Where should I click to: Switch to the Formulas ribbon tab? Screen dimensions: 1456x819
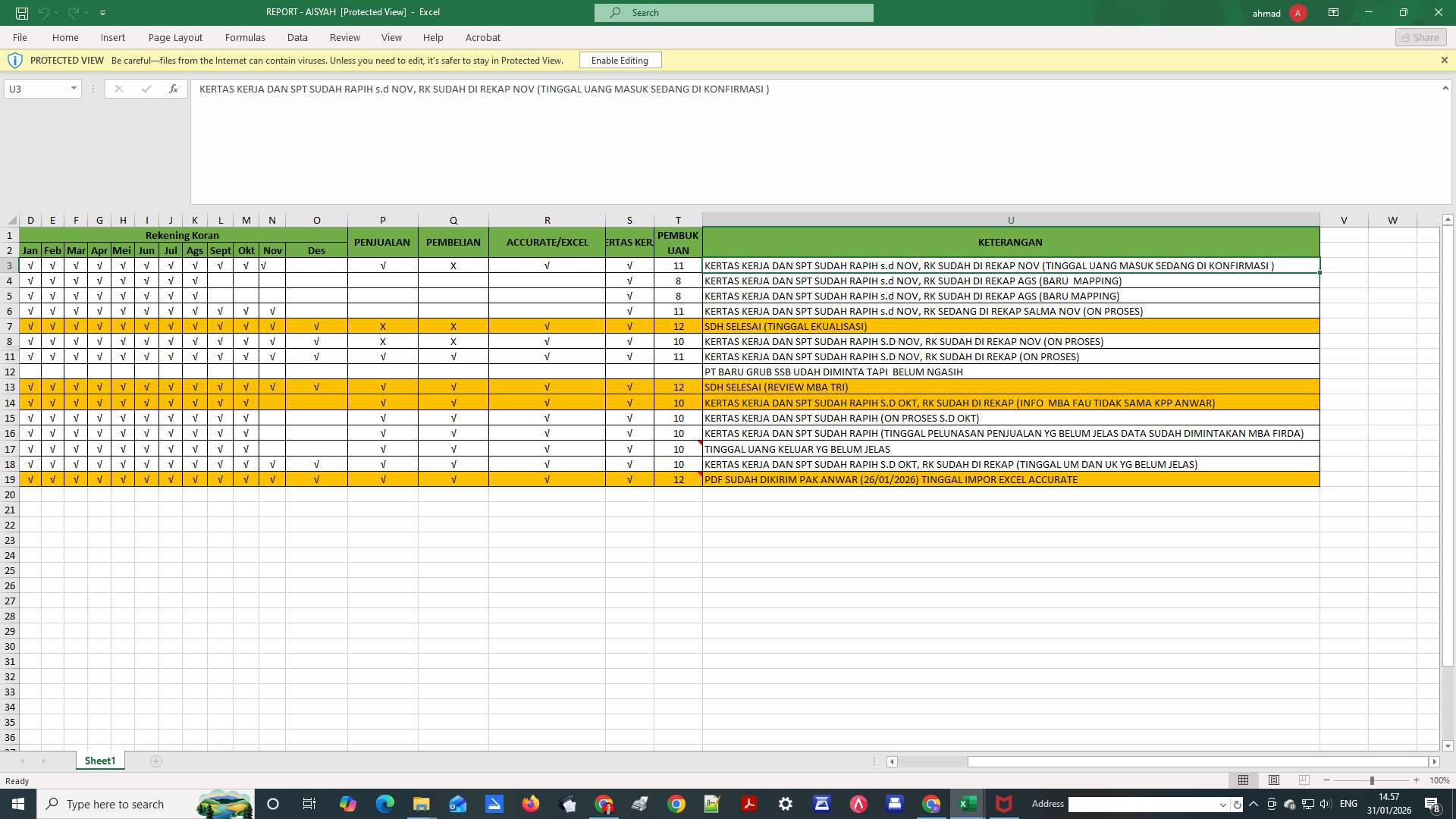(245, 37)
